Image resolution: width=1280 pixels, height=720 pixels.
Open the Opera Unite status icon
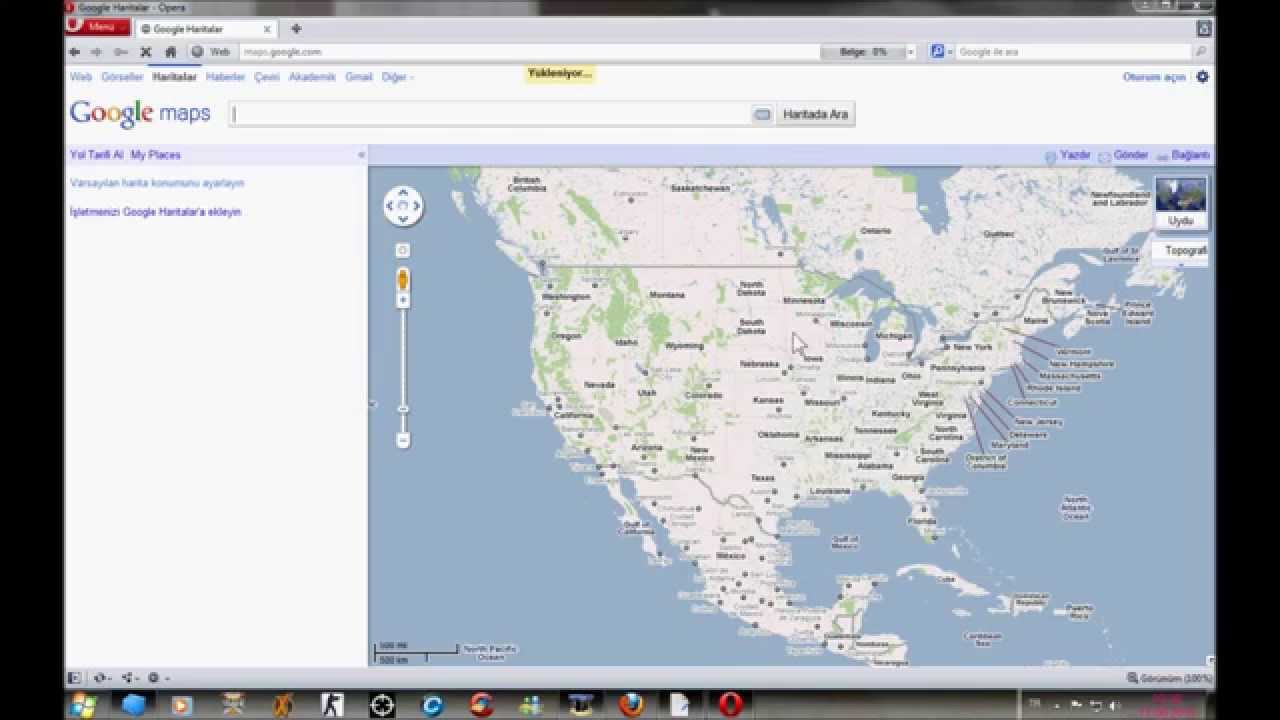tap(130, 678)
